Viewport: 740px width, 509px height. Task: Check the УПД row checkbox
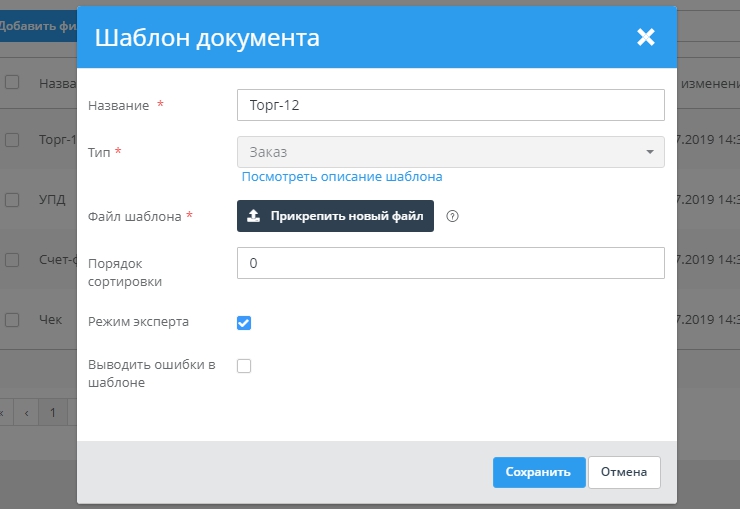click(12, 200)
